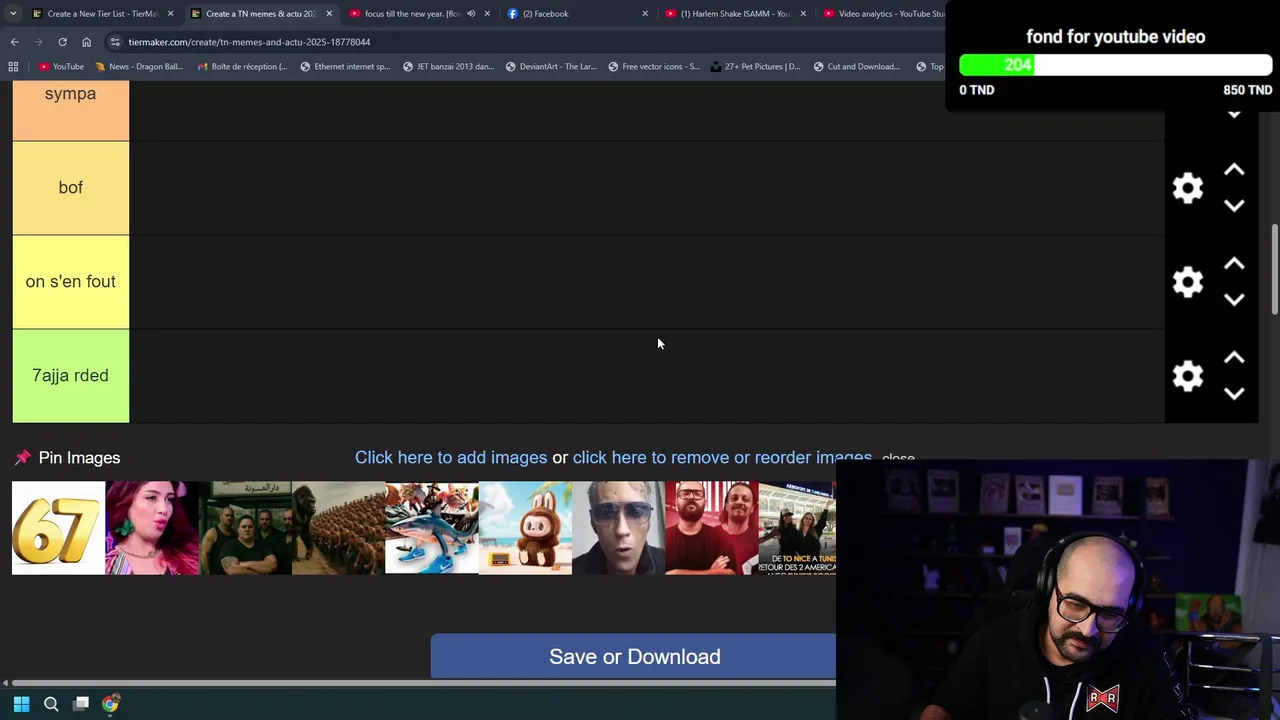The image size is (1280, 720).
Task: Open settings gear for on s'en fout tier
Action: pos(1187,282)
